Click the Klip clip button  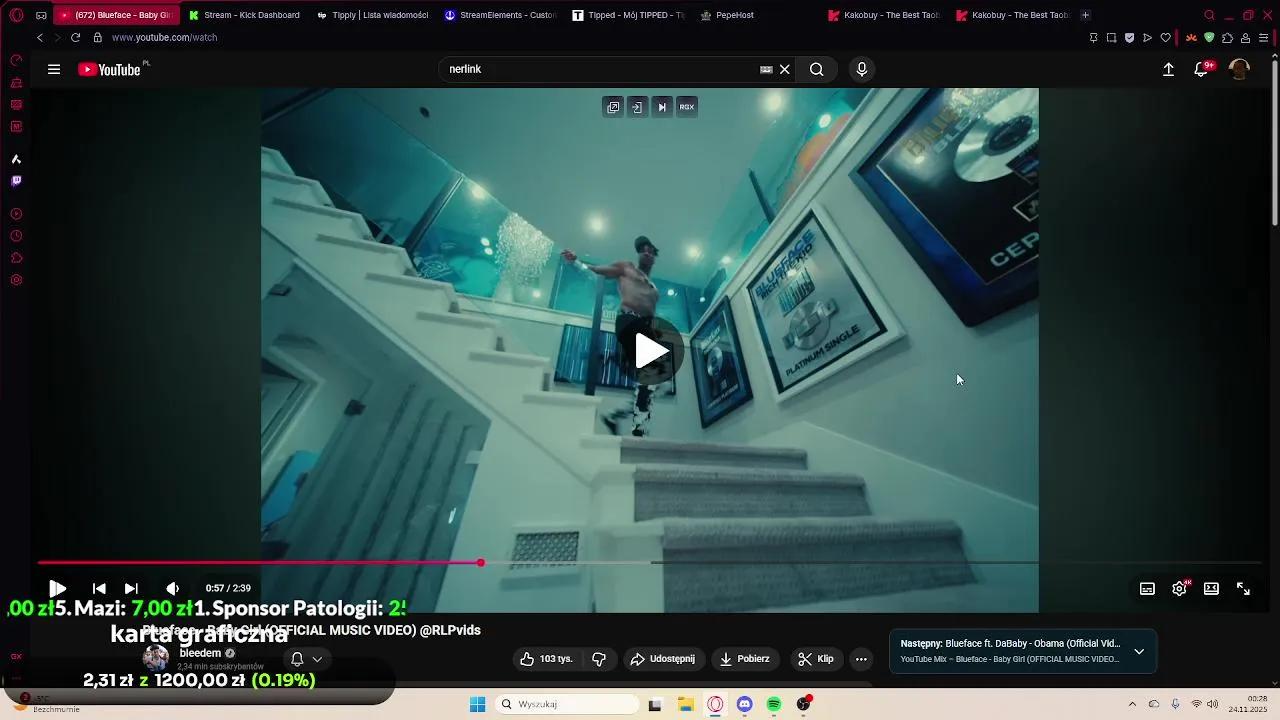(815, 659)
